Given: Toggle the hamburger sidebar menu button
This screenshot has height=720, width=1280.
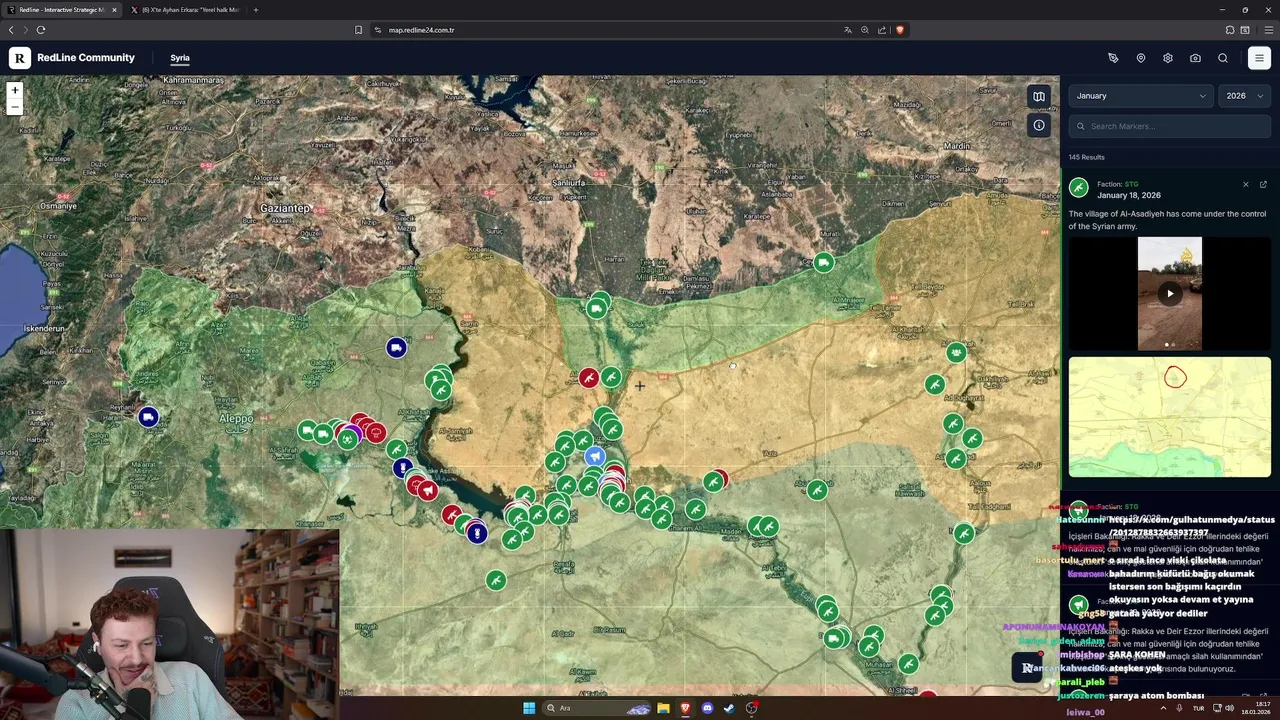Looking at the screenshot, I should tap(1259, 58).
